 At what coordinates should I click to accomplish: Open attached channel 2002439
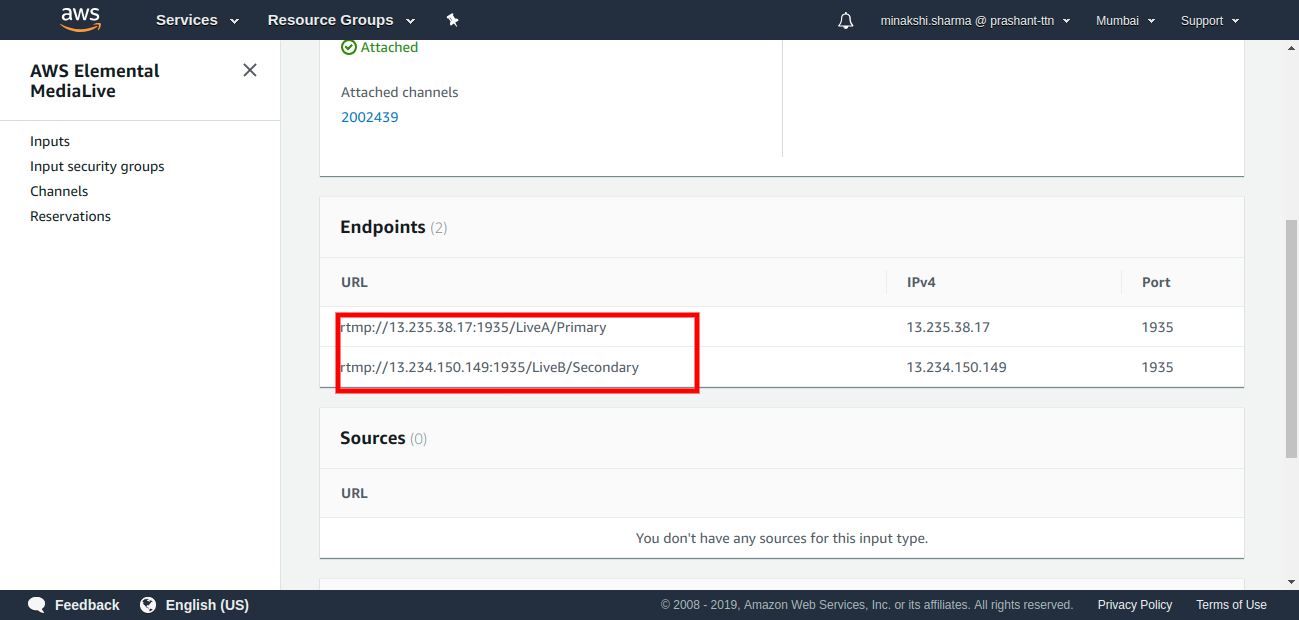(x=370, y=117)
